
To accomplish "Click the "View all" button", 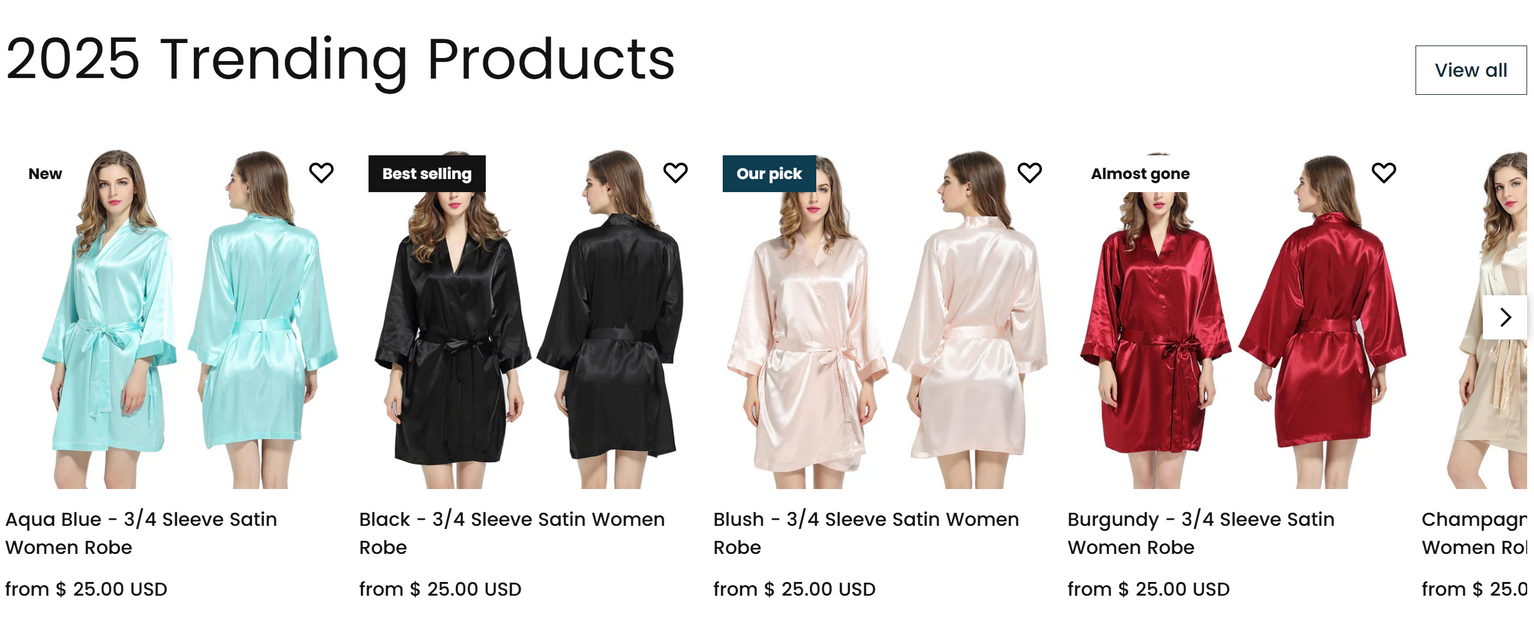I will pyautogui.click(x=1470, y=69).
